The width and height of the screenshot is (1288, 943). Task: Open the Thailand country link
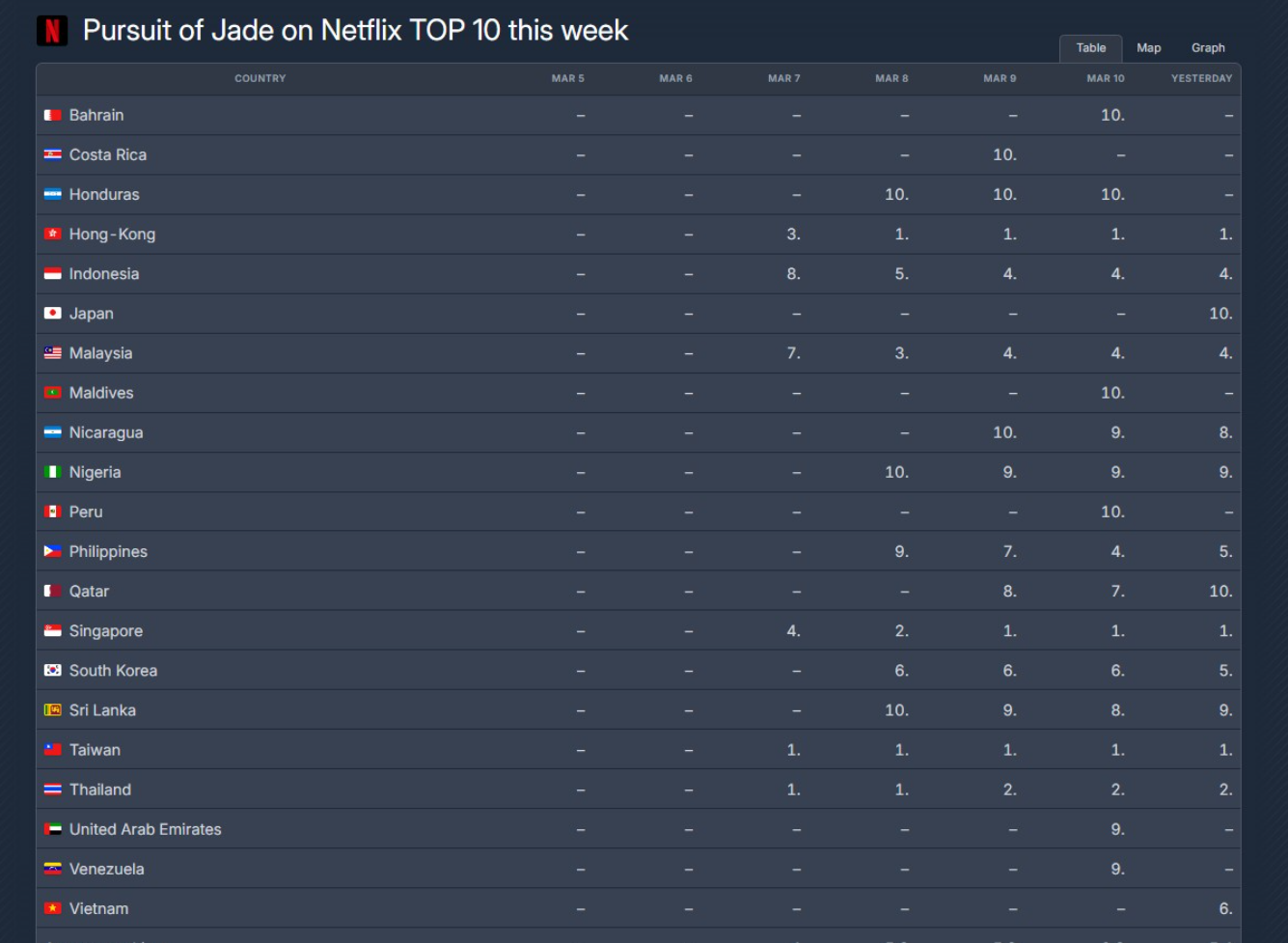[x=100, y=790]
